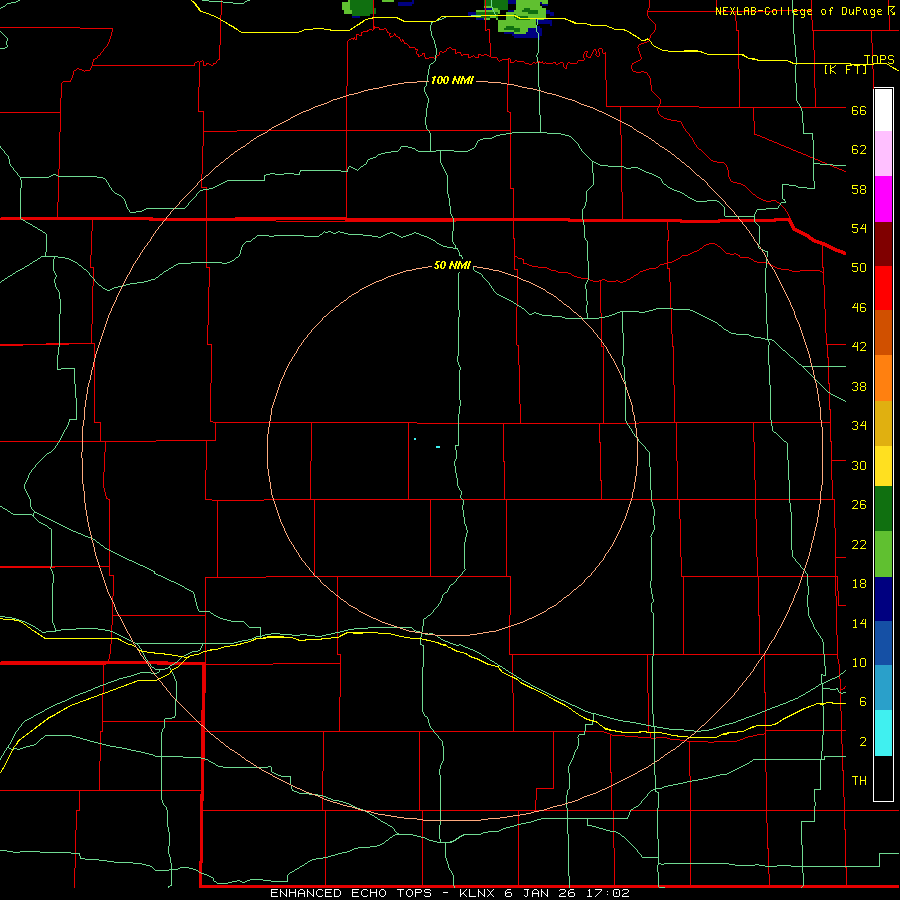900x900 pixels.
Task: Click the '100 NMI' range ring label
Action: pos(452,80)
